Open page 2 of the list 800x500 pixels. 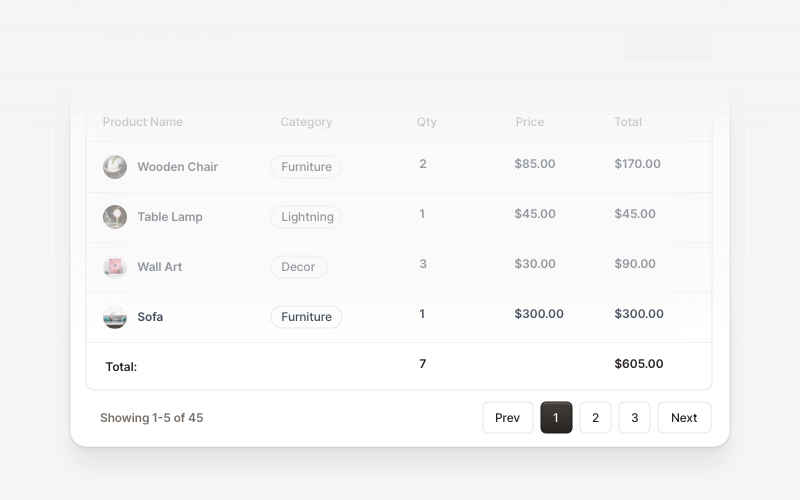[x=595, y=417]
